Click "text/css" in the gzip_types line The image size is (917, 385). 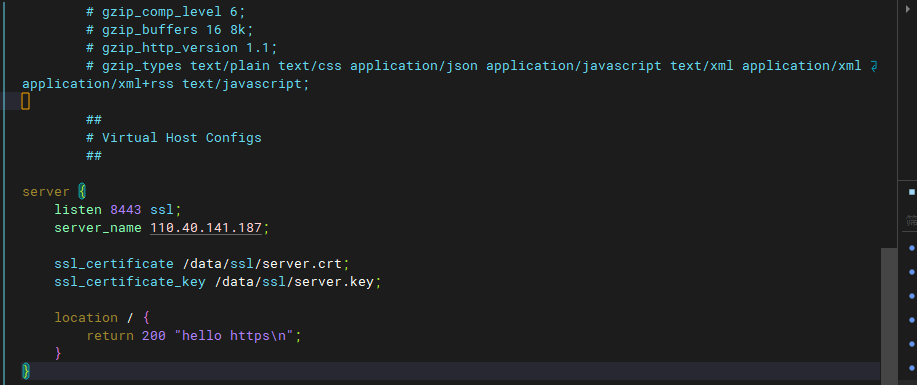point(309,66)
